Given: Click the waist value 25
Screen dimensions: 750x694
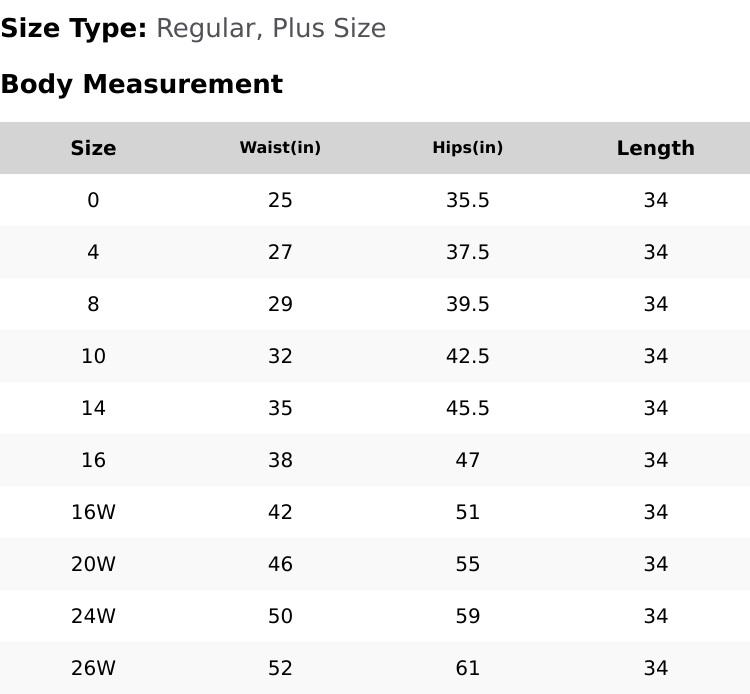Looking at the screenshot, I should pos(280,200).
